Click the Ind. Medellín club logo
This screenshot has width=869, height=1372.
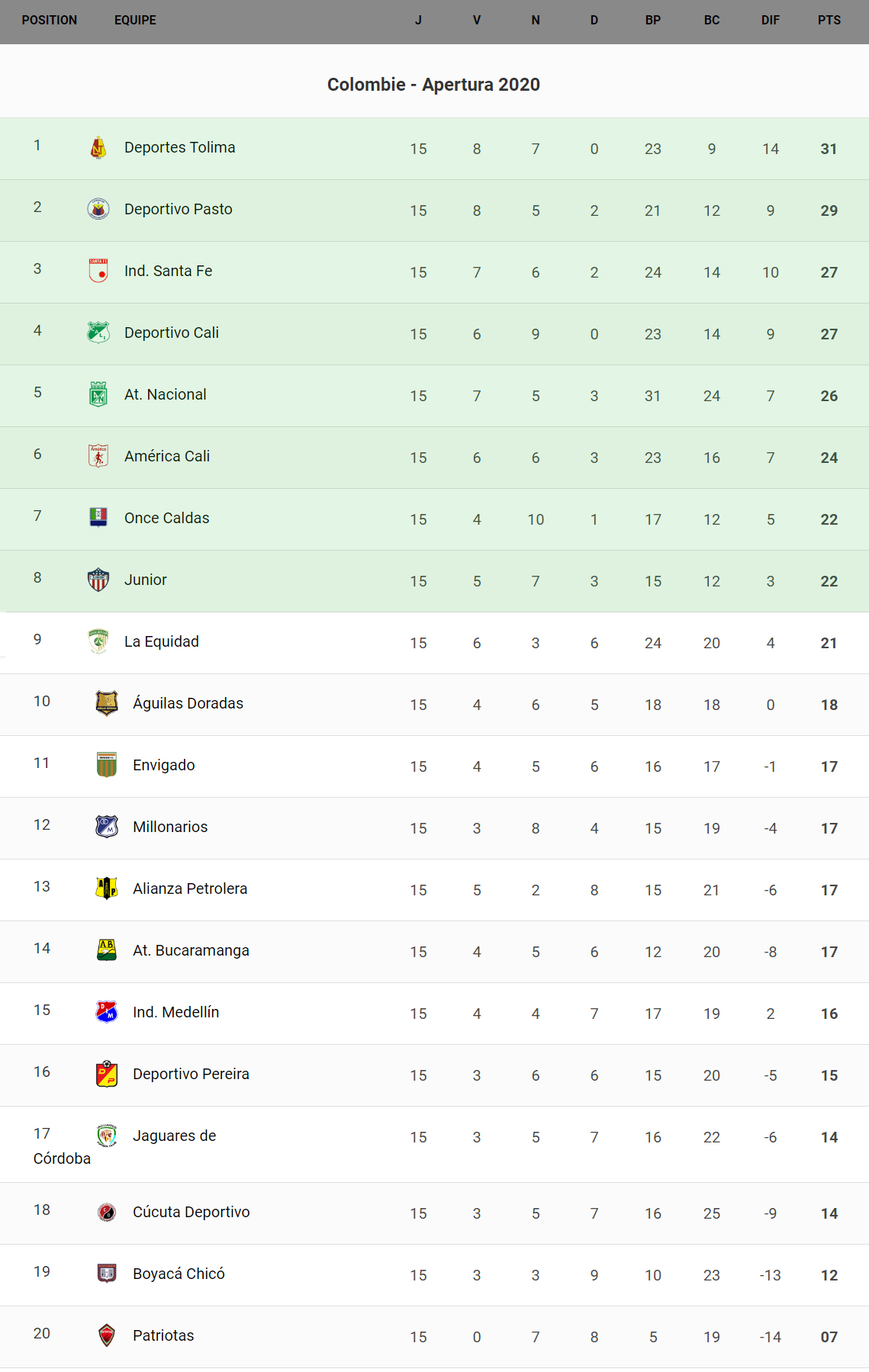click(107, 1012)
